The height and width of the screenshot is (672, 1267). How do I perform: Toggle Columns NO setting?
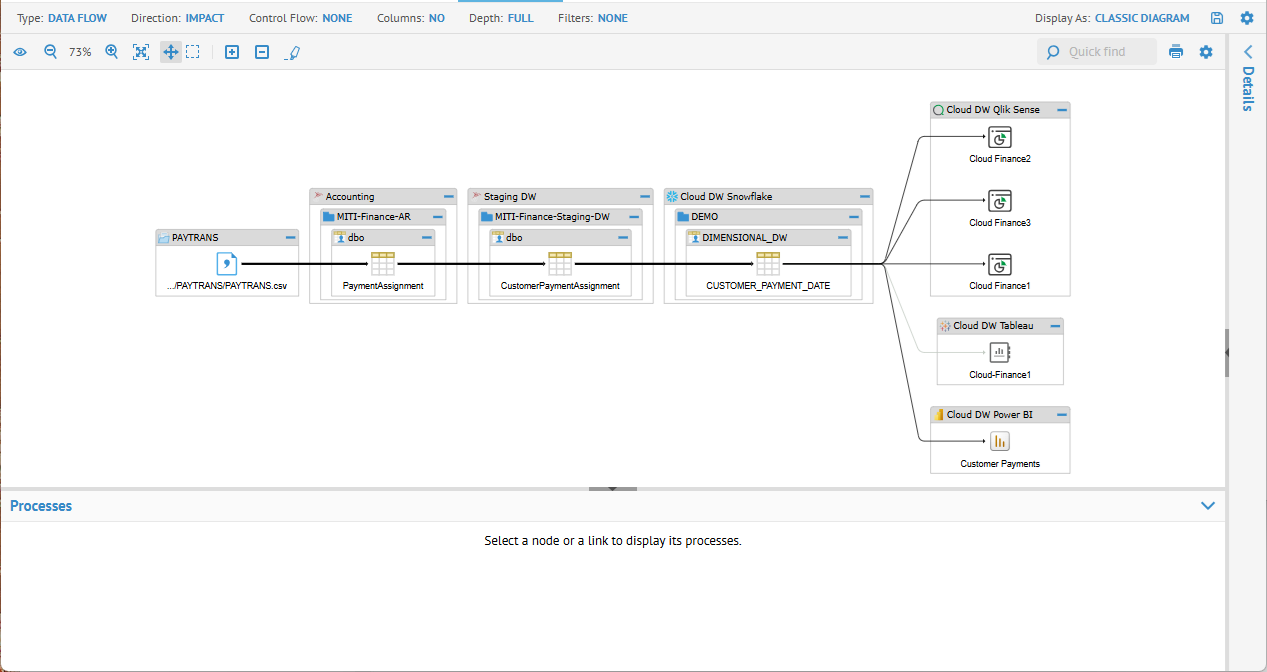click(436, 18)
